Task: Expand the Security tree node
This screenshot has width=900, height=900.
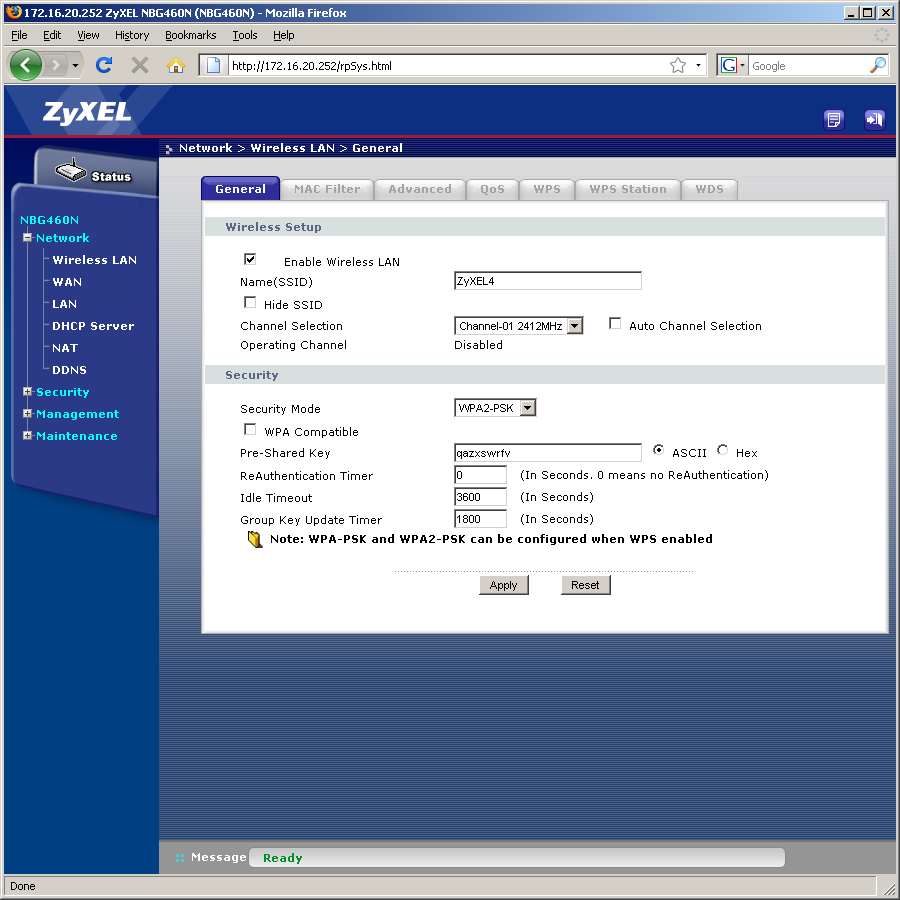Action: pos(27,391)
